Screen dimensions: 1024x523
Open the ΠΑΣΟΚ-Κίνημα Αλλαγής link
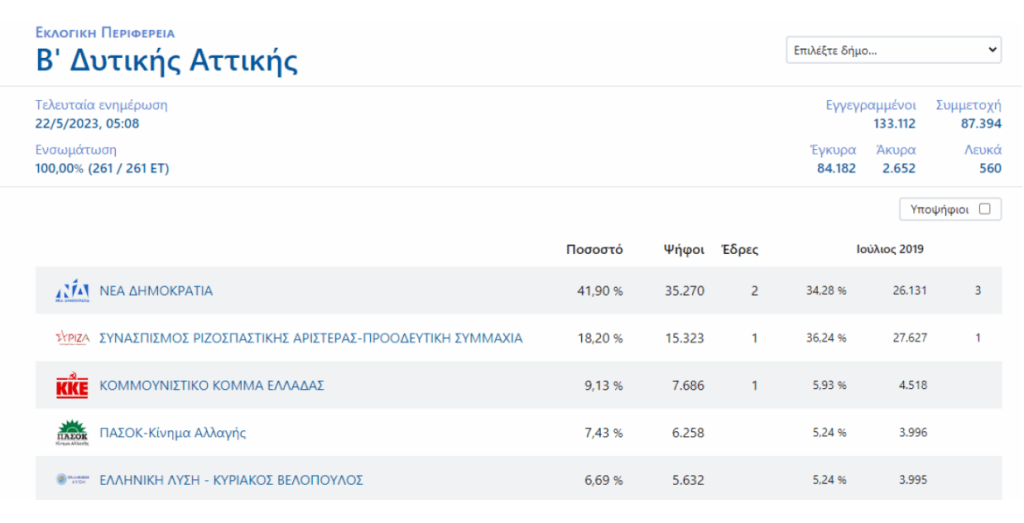pos(172,433)
